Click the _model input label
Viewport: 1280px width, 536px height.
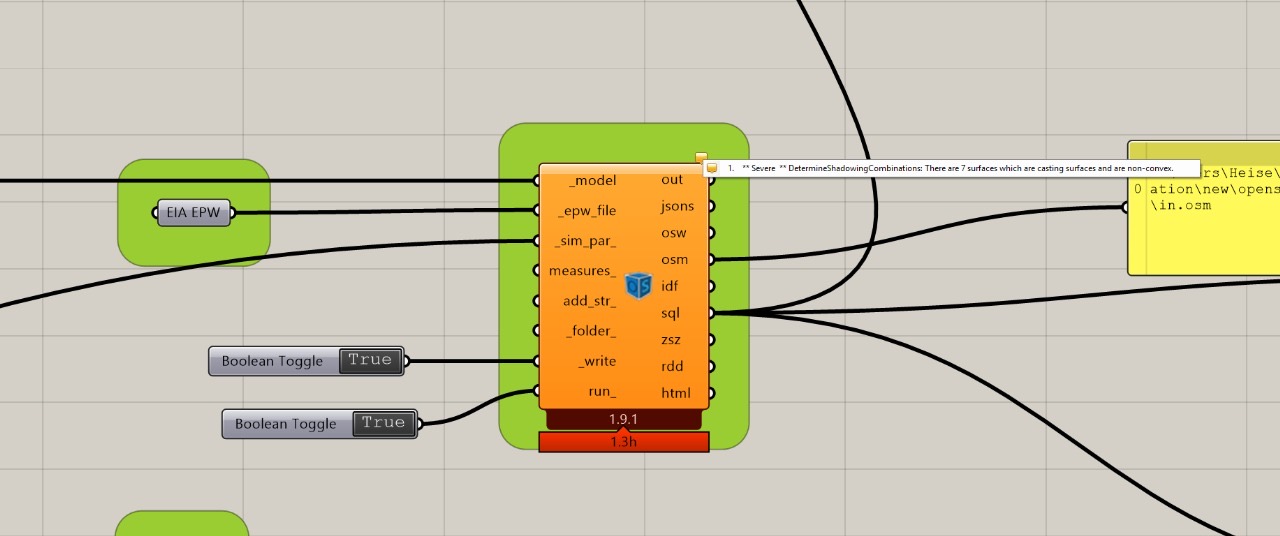click(592, 181)
